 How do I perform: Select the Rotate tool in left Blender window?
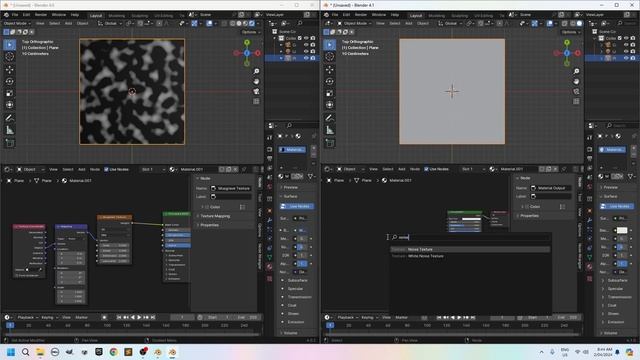pyautogui.click(x=9, y=82)
